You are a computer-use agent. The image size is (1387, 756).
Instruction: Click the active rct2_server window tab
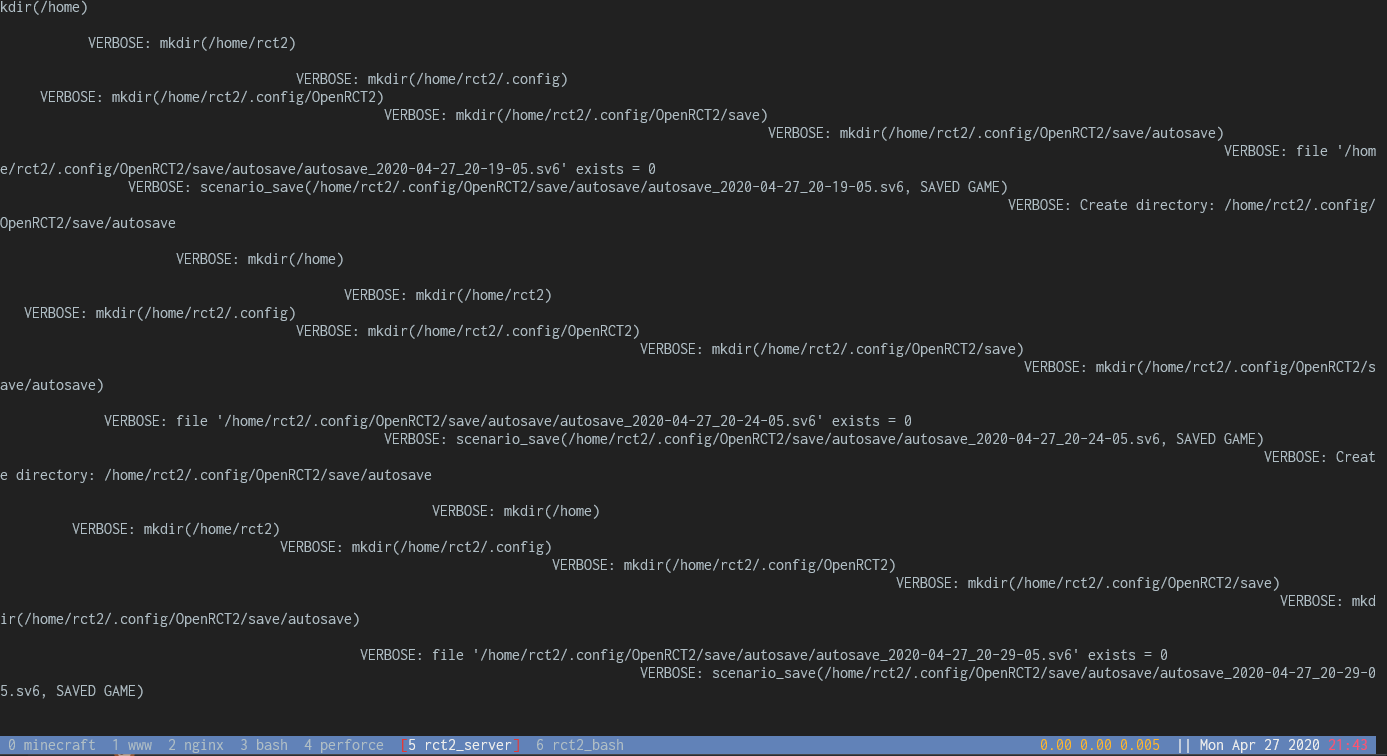pos(459,744)
